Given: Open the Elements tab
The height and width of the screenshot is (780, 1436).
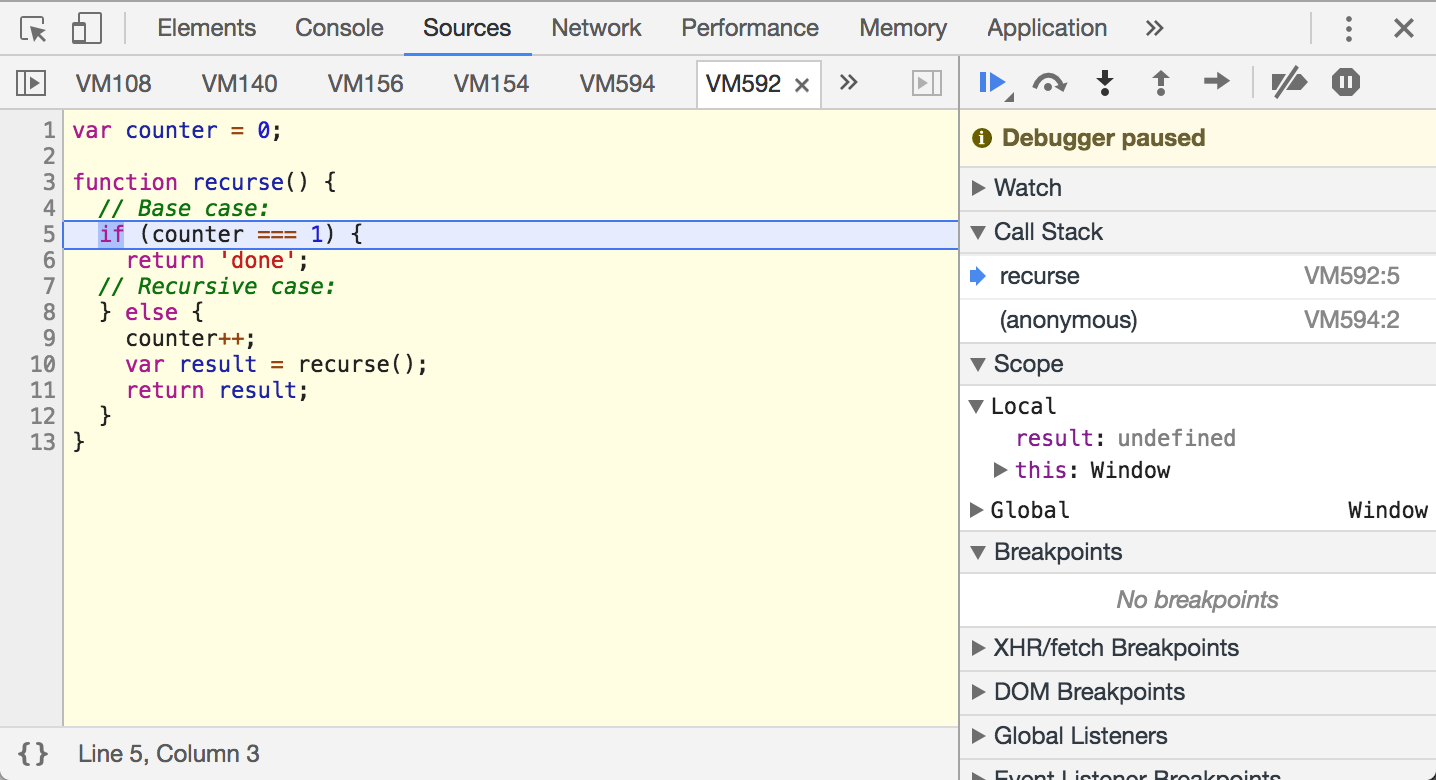Looking at the screenshot, I should [207, 28].
